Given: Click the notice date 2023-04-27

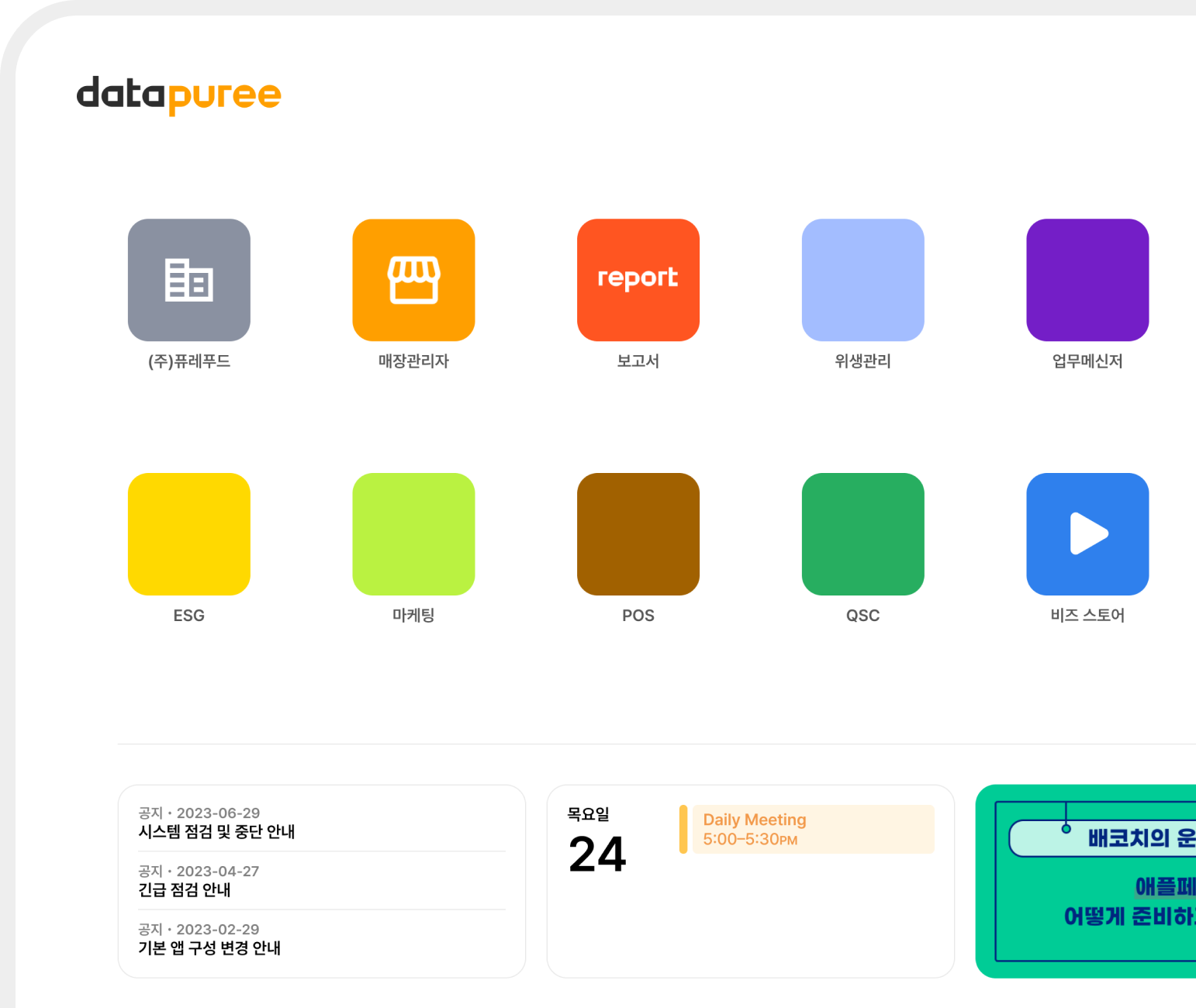Looking at the screenshot, I should point(218,872).
